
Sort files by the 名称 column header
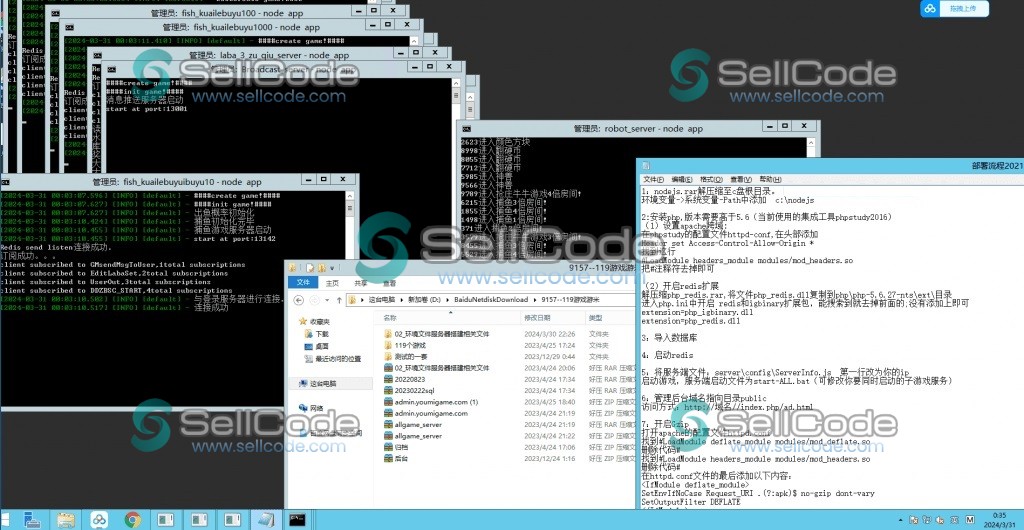pos(390,318)
